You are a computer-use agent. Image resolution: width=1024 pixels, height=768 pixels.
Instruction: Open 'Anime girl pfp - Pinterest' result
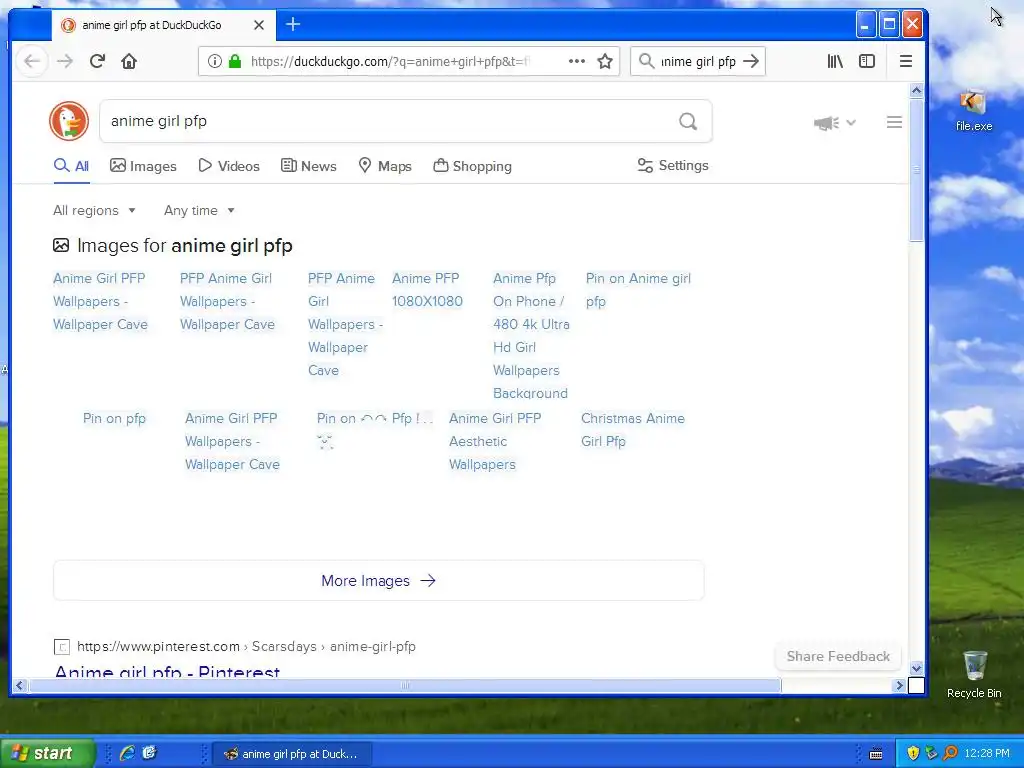point(167,671)
